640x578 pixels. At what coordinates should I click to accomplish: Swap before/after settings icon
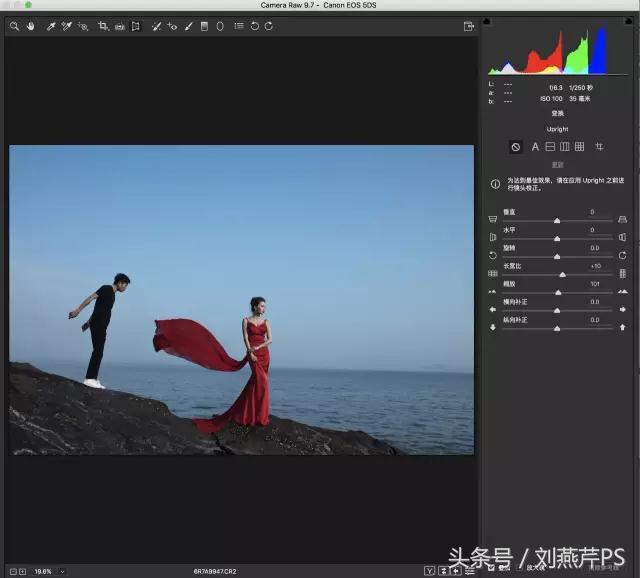[444, 571]
